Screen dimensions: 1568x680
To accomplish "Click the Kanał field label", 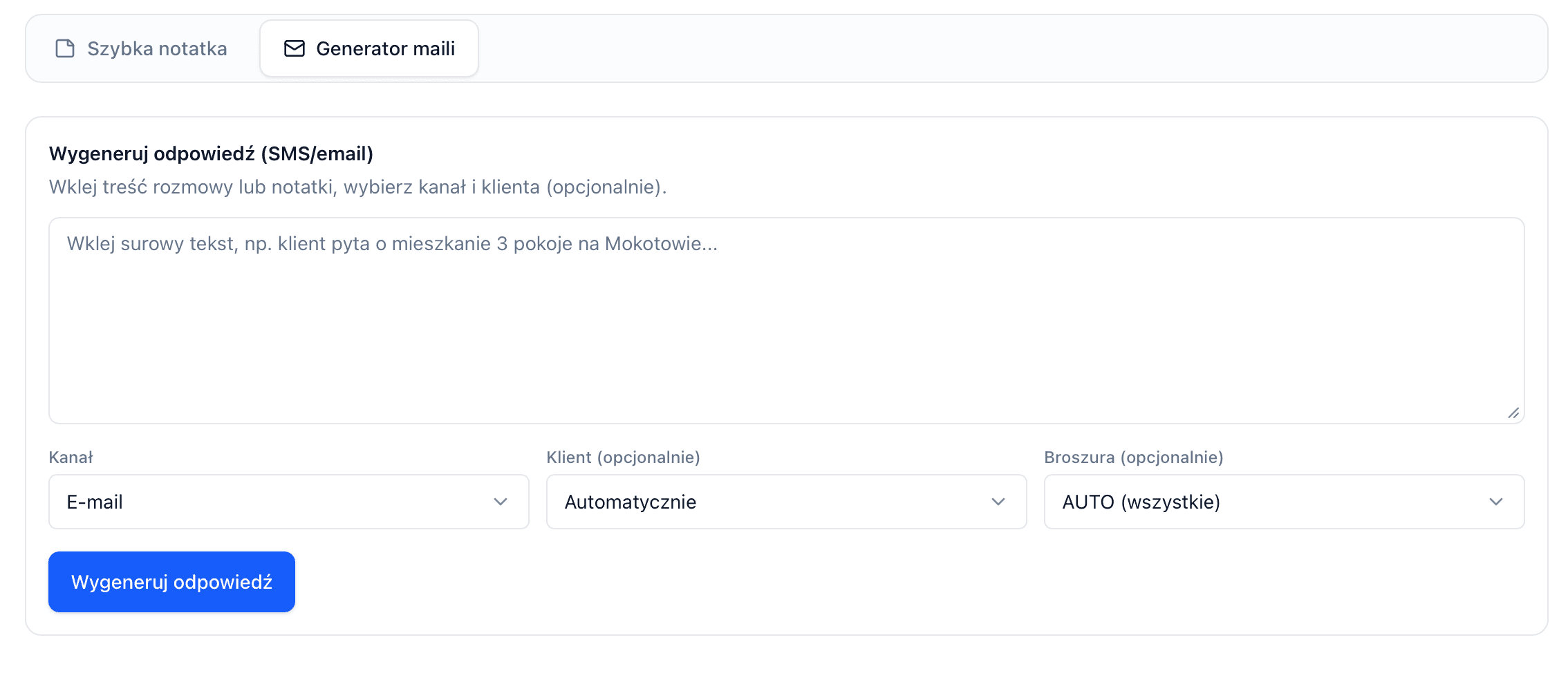I will pyautogui.click(x=71, y=457).
